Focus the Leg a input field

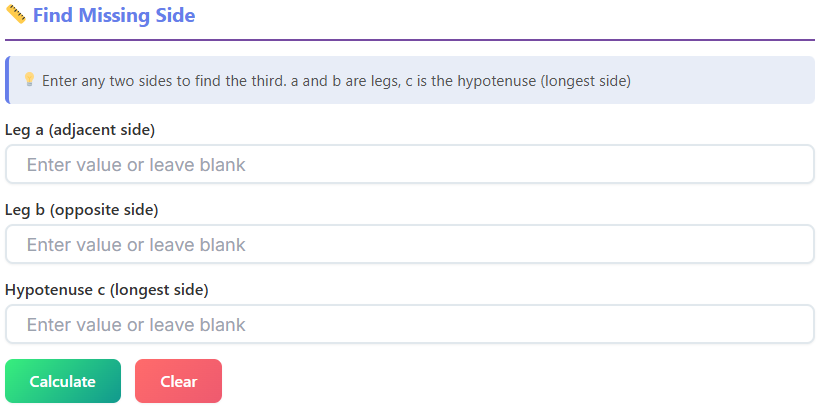[410, 165]
